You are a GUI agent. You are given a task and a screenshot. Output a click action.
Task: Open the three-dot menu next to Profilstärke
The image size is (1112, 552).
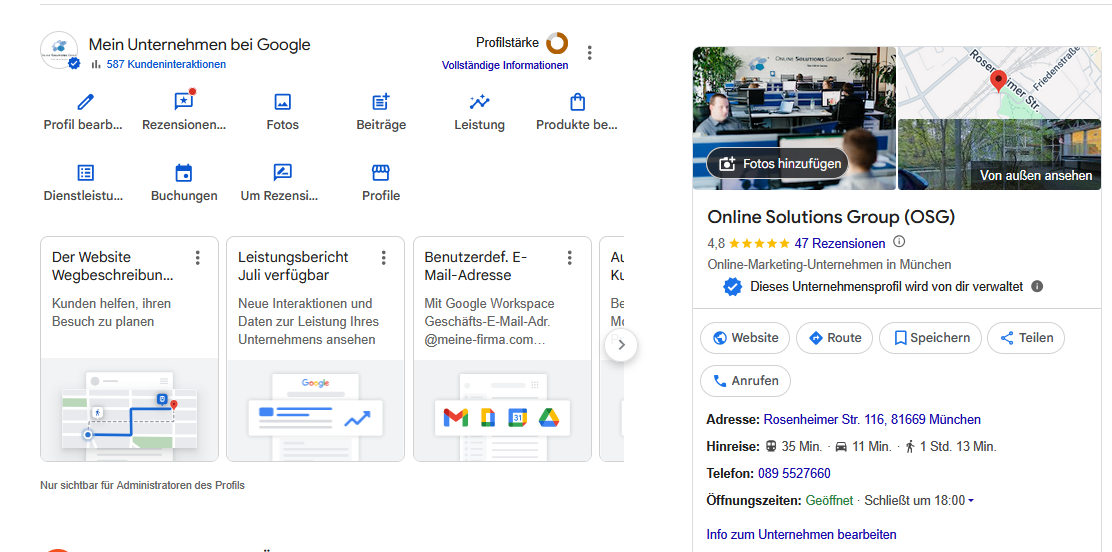click(589, 53)
